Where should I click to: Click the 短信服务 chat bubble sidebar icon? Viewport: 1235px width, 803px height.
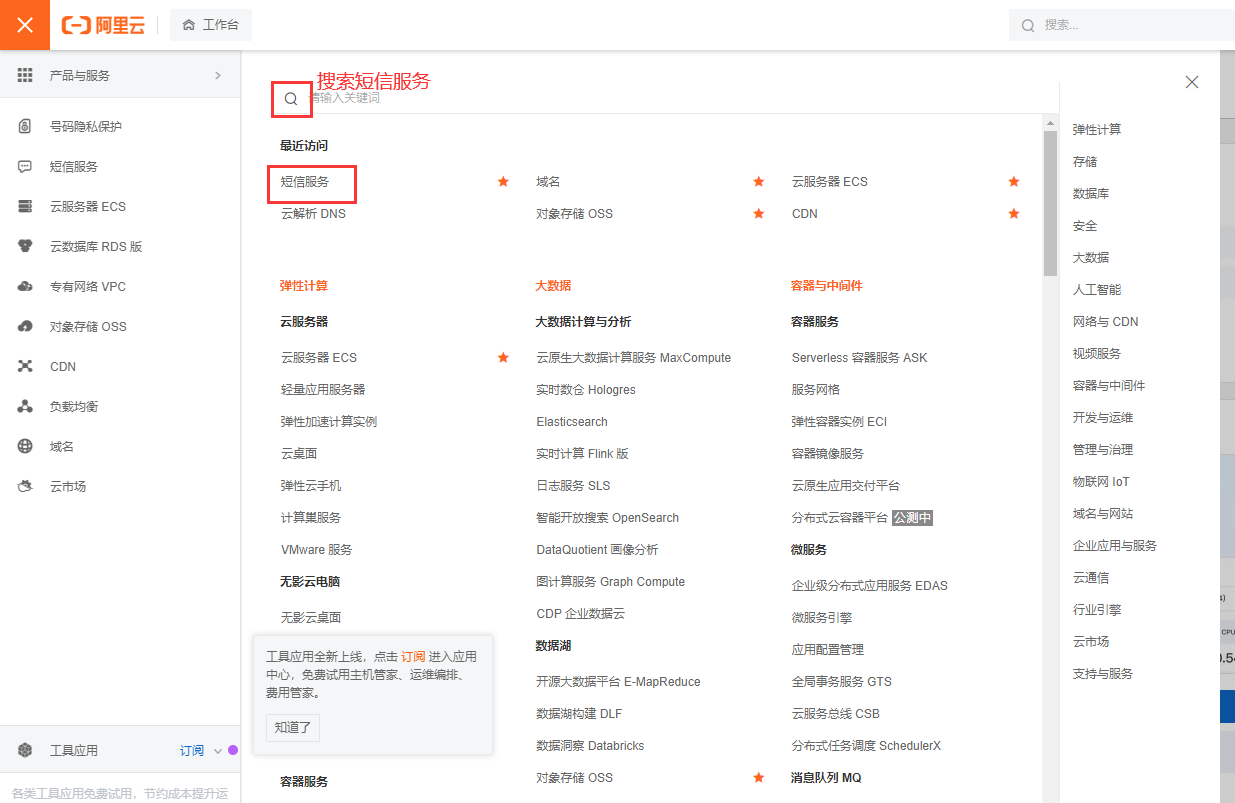[x=25, y=167]
